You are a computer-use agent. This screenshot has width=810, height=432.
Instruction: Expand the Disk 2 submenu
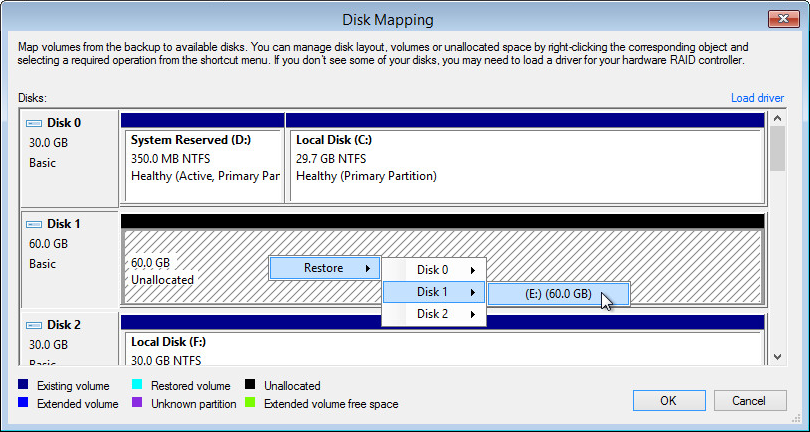pyautogui.click(x=434, y=314)
